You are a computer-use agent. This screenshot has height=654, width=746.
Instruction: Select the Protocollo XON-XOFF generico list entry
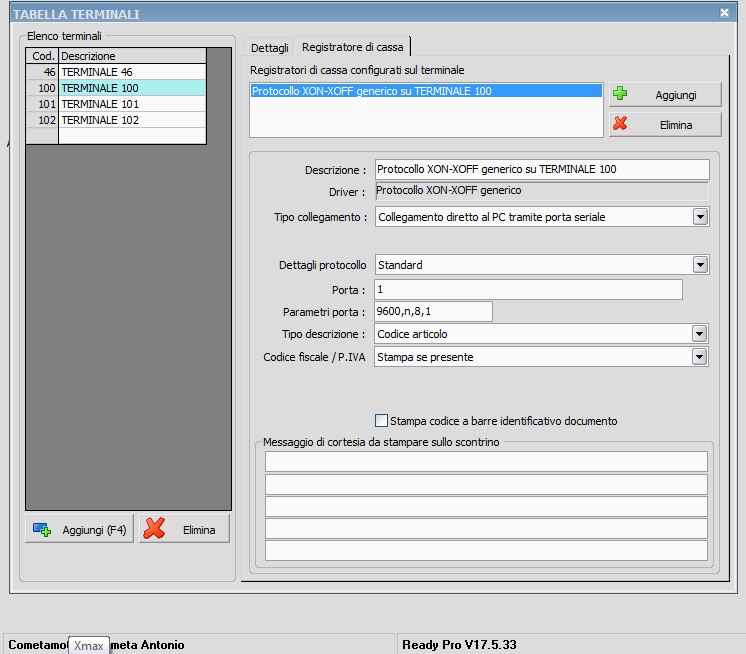coord(426,91)
